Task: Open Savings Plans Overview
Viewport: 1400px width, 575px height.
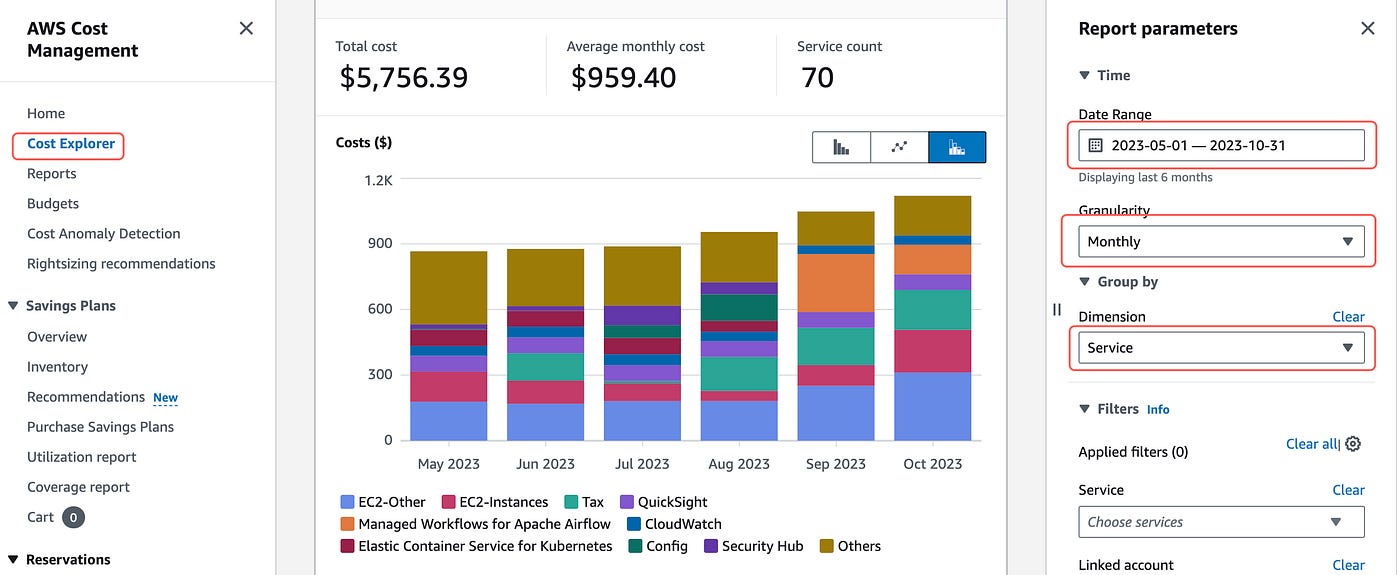Action: click(57, 337)
